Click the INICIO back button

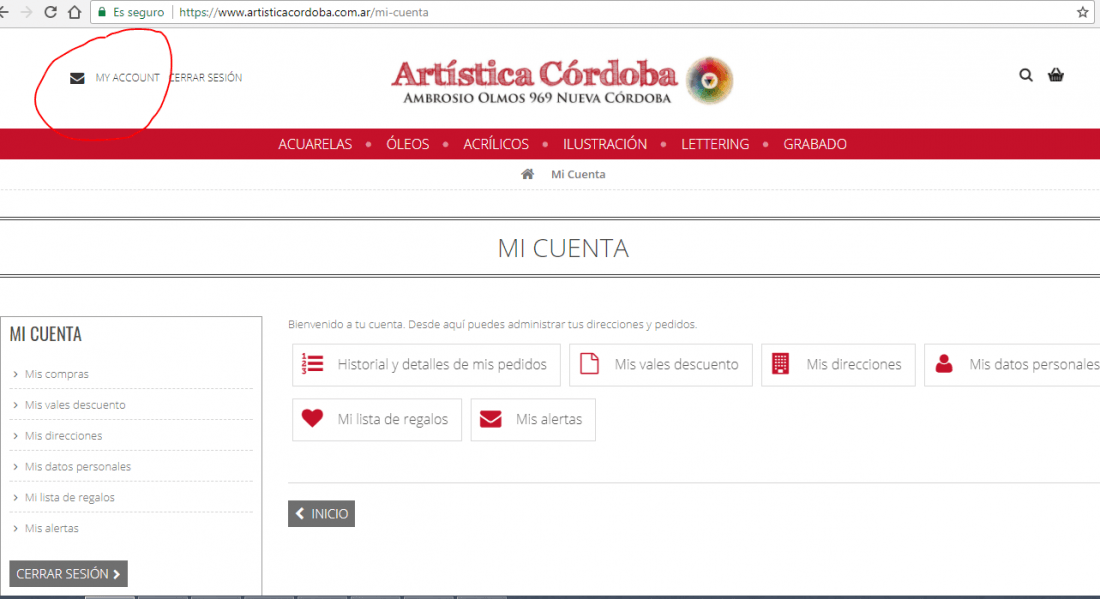tap(321, 513)
